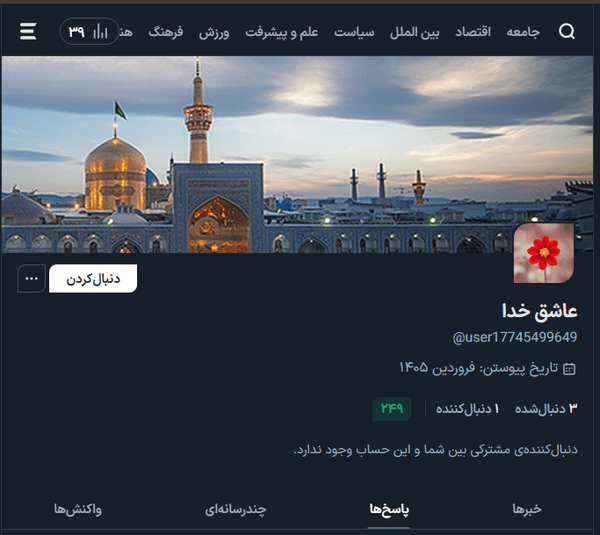
Task: Open the search magnifier icon
Action: tap(567, 31)
